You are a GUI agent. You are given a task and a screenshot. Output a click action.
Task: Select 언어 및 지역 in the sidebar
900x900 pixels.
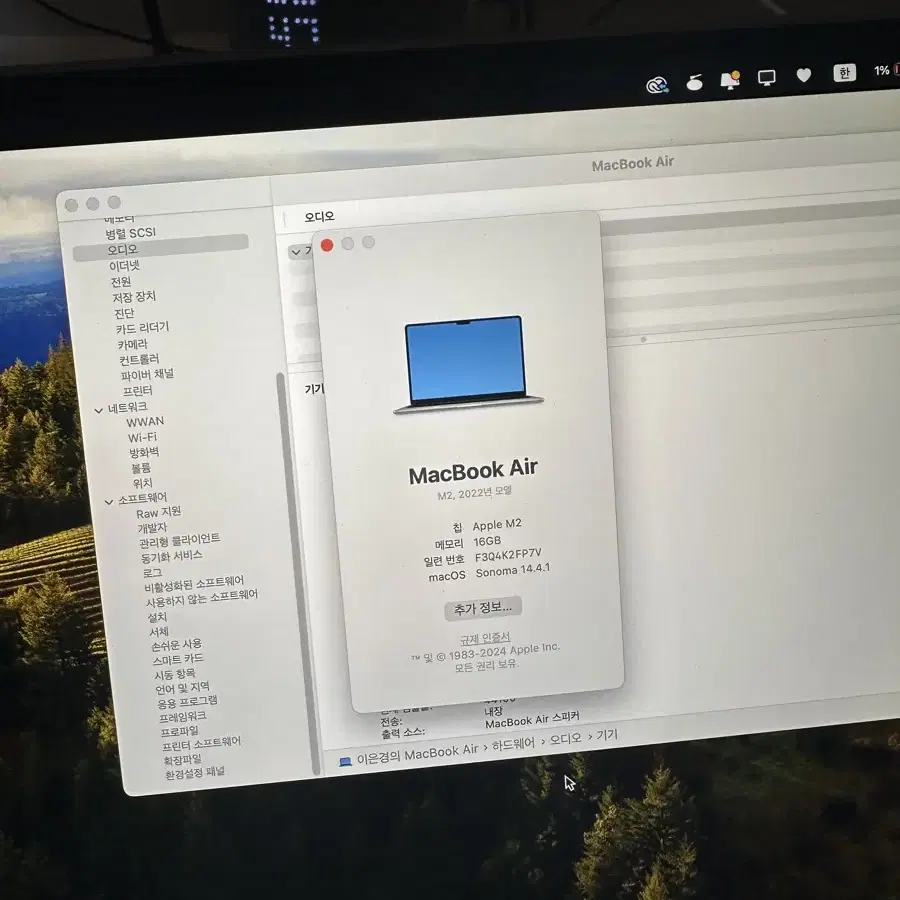coord(183,688)
